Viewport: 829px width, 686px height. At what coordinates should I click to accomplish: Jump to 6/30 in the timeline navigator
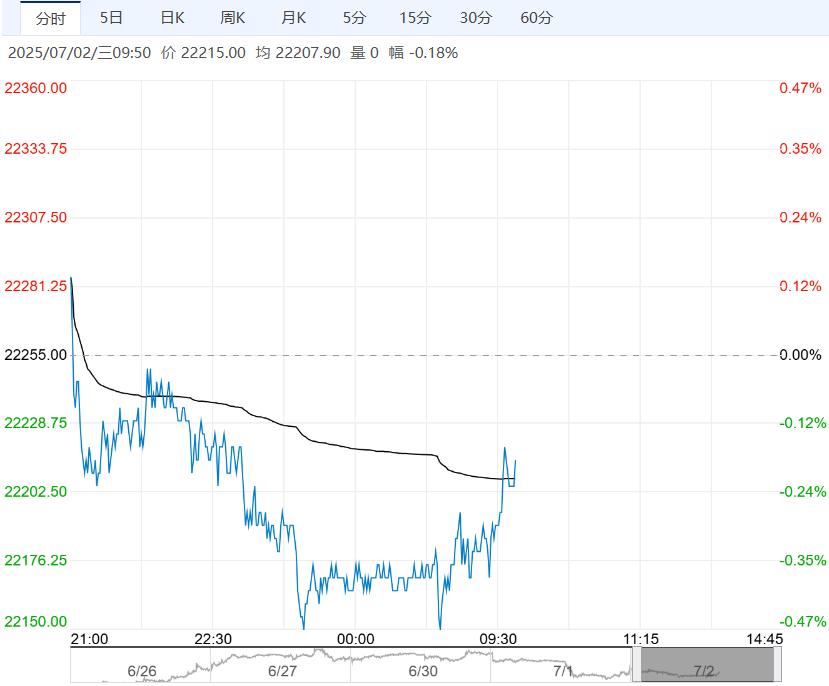pos(424,671)
